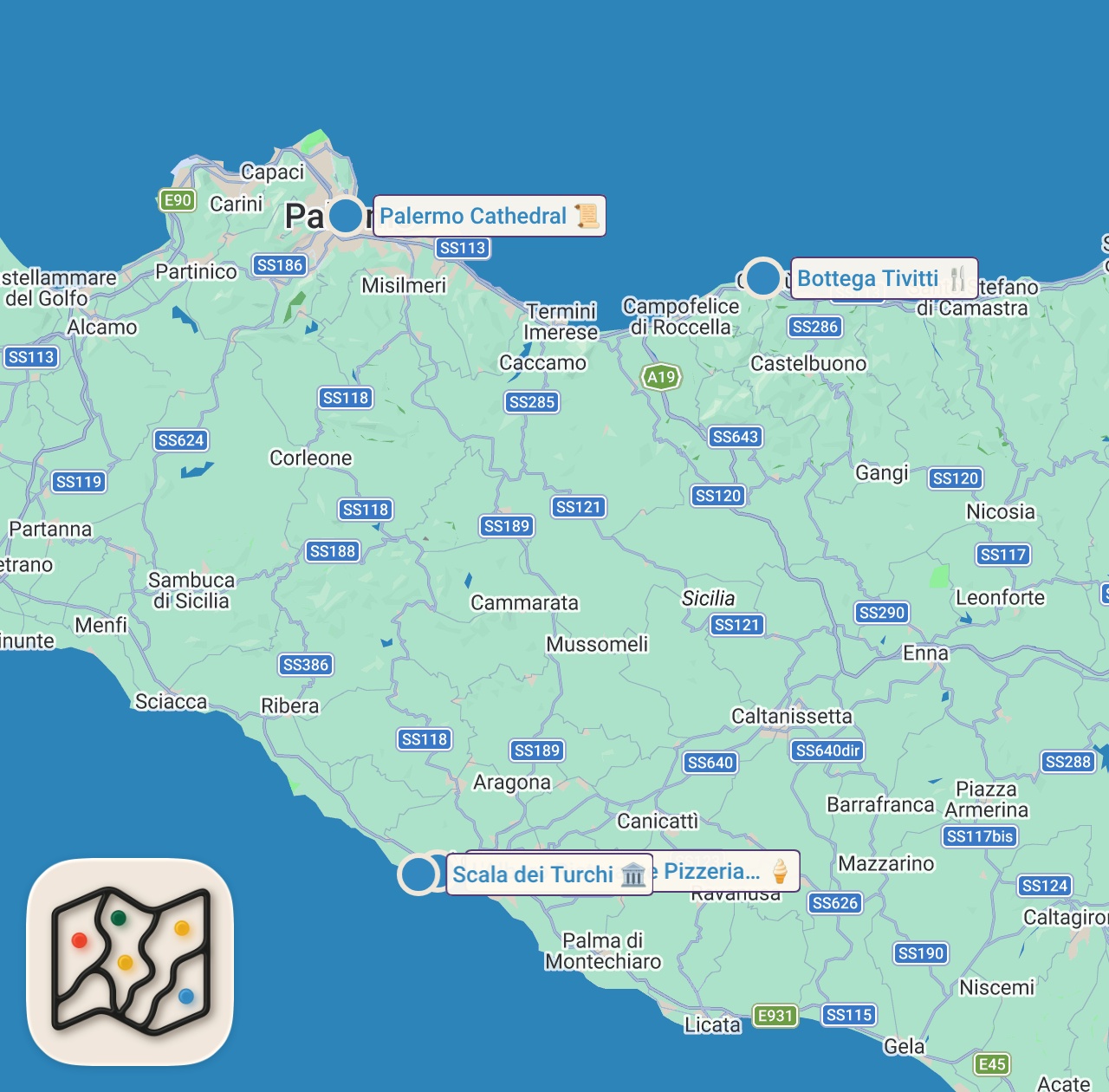Click the Canicattì town name

point(658,820)
